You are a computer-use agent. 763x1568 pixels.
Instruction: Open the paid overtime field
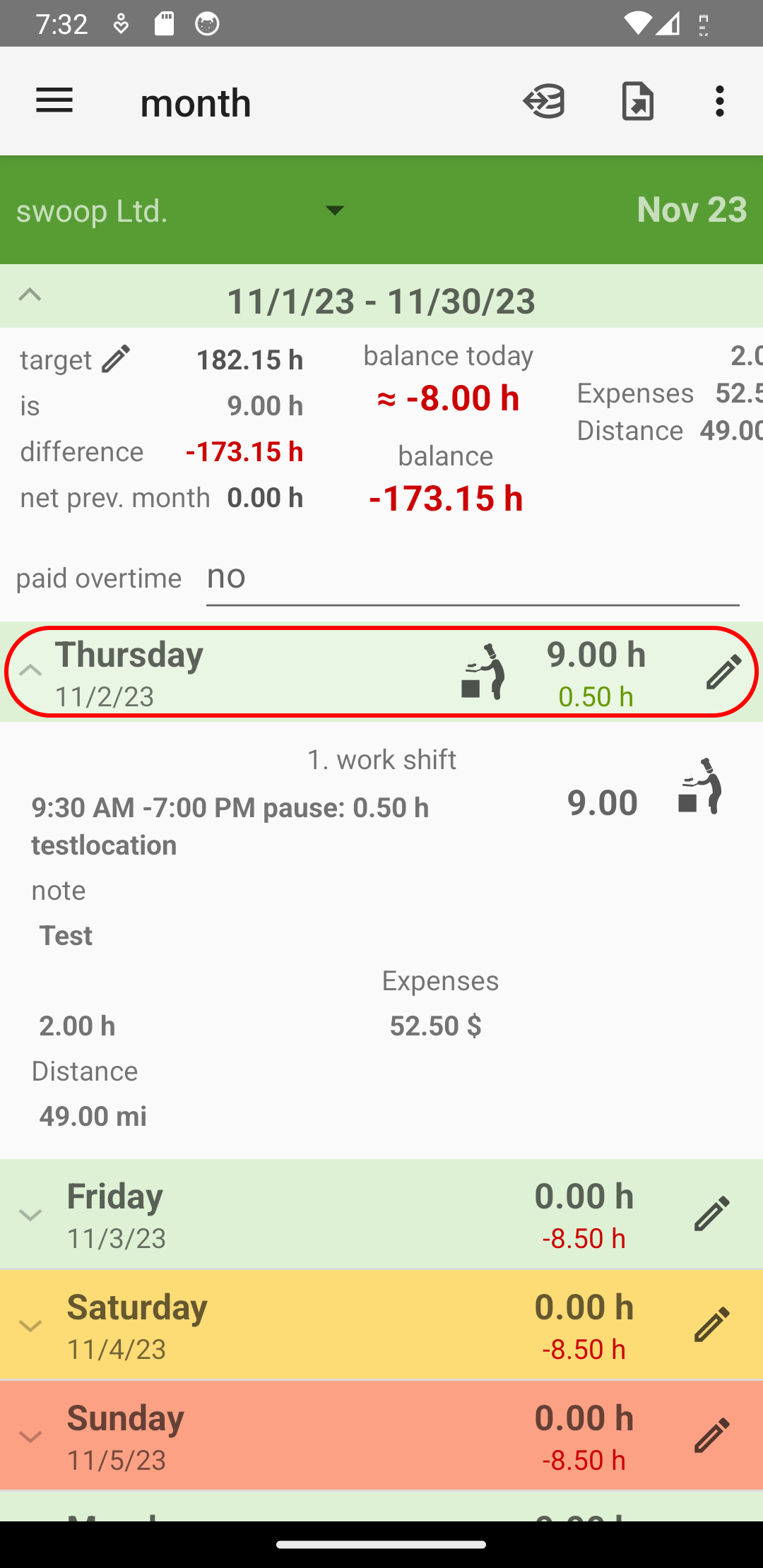(x=472, y=578)
